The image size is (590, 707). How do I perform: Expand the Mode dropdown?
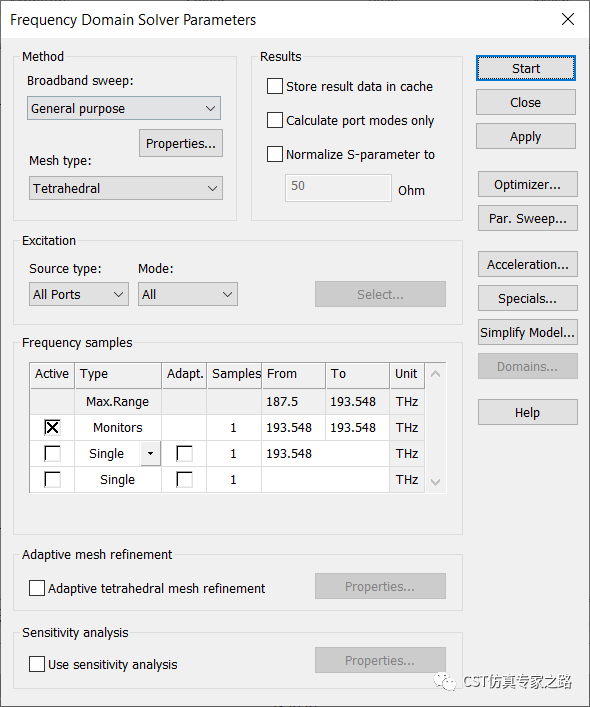188,294
